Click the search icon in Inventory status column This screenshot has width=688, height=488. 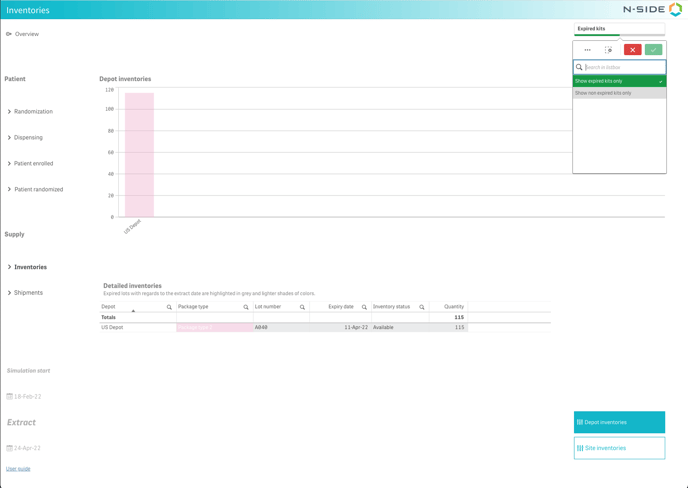(422, 307)
